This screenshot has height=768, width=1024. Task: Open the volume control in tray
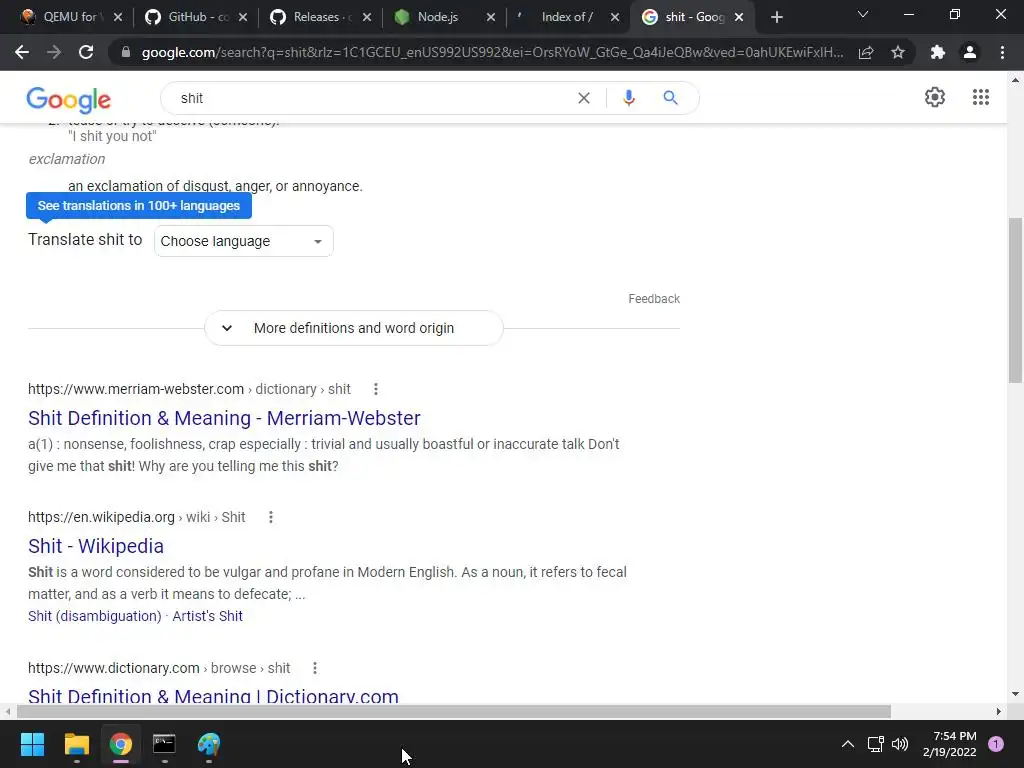point(900,744)
